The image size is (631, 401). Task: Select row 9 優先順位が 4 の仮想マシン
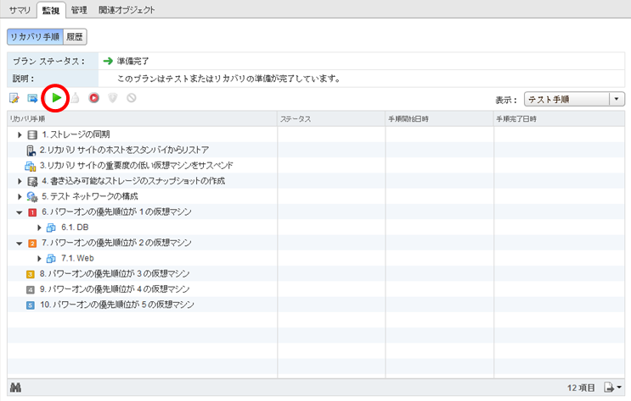coord(316,289)
